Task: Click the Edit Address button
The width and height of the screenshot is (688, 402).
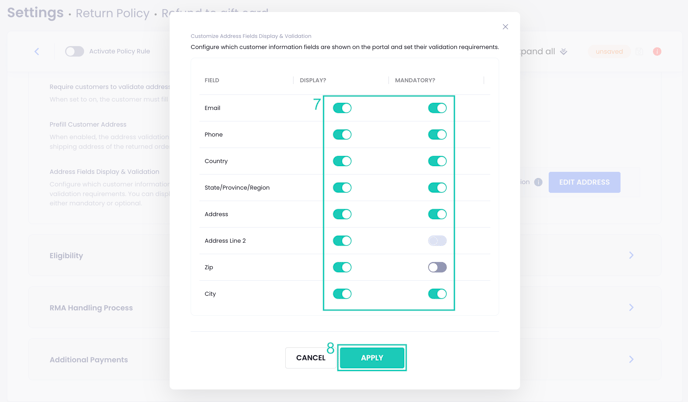Action: point(584,182)
